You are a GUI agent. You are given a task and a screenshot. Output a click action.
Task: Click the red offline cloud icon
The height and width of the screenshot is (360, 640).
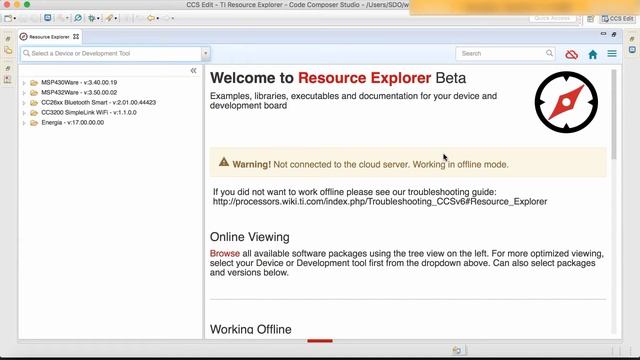tap(571, 54)
